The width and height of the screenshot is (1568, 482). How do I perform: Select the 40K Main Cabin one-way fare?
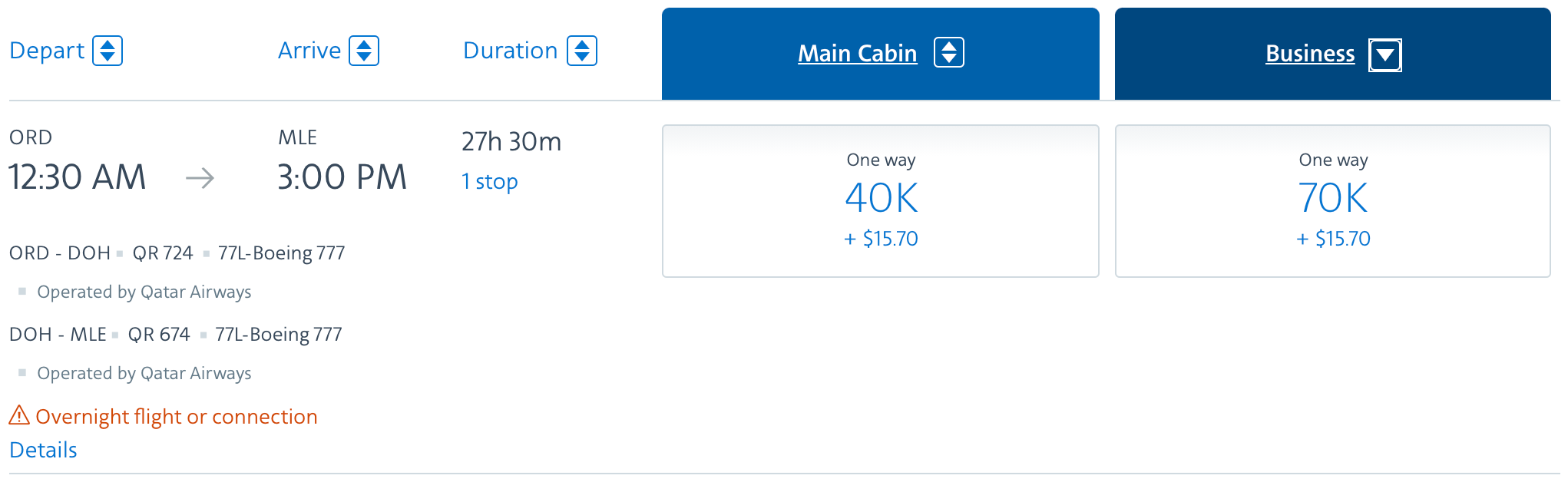(x=880, y=200)
